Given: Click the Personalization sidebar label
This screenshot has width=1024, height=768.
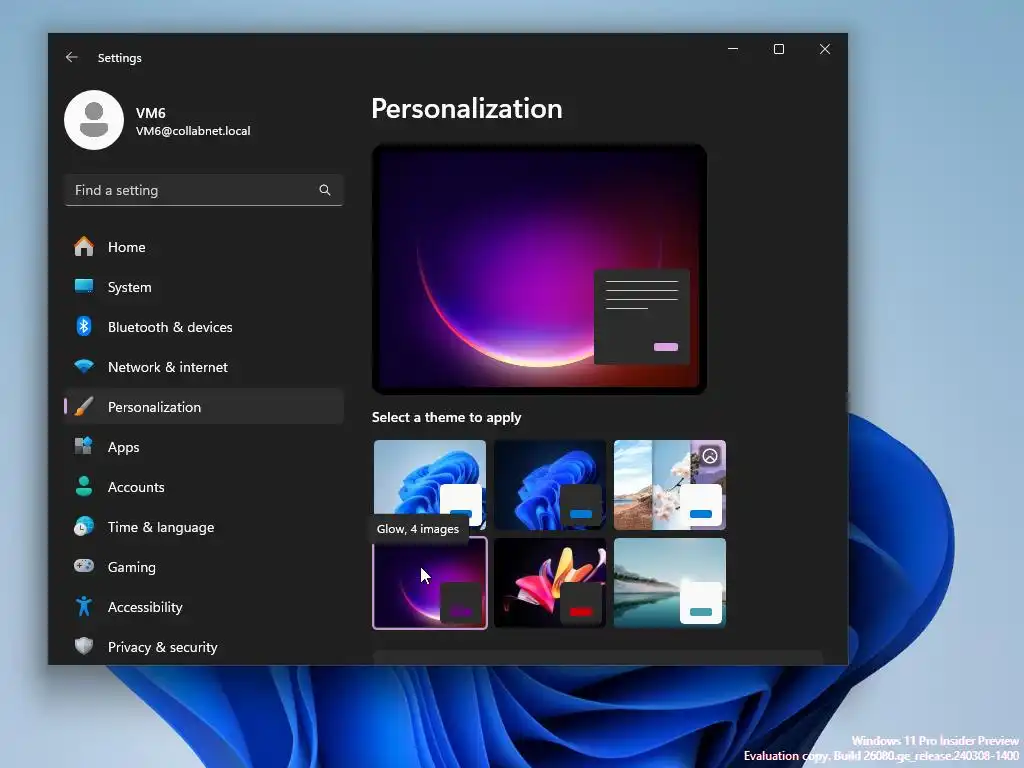Looking at the screenshot, I should 154,407.
